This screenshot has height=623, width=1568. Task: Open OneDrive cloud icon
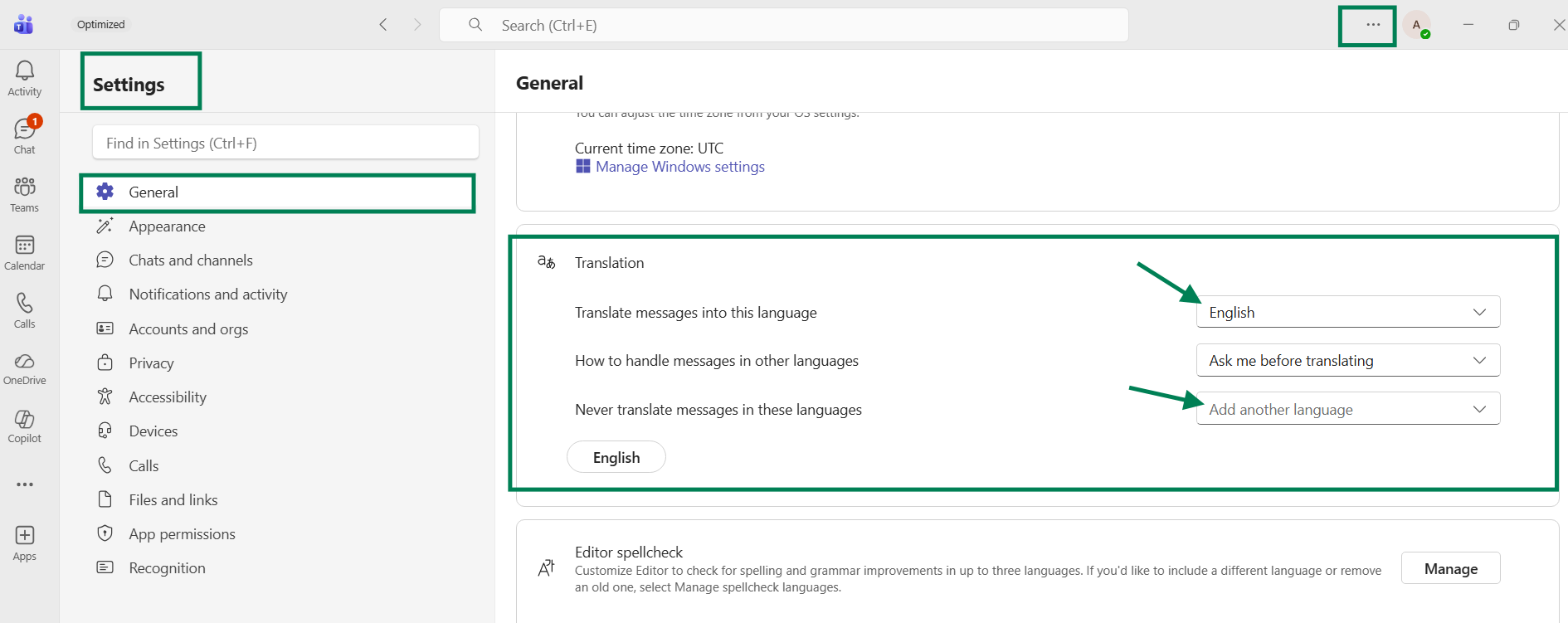[25, 368]
